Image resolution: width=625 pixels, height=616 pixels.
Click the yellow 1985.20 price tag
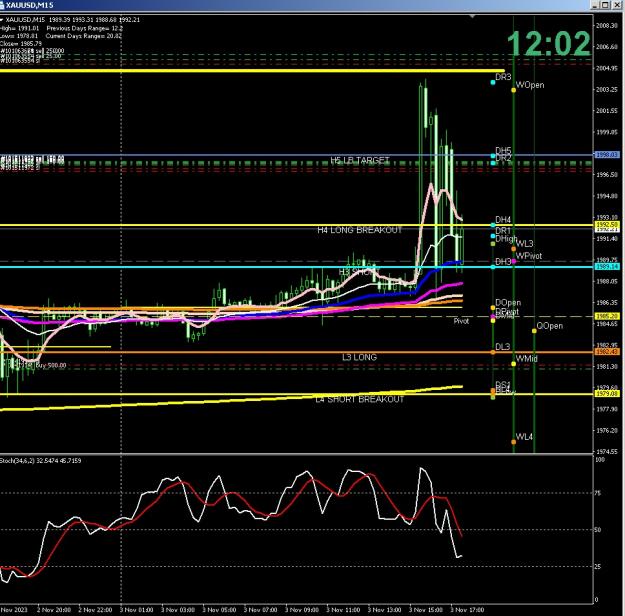[x=607, y=316]
